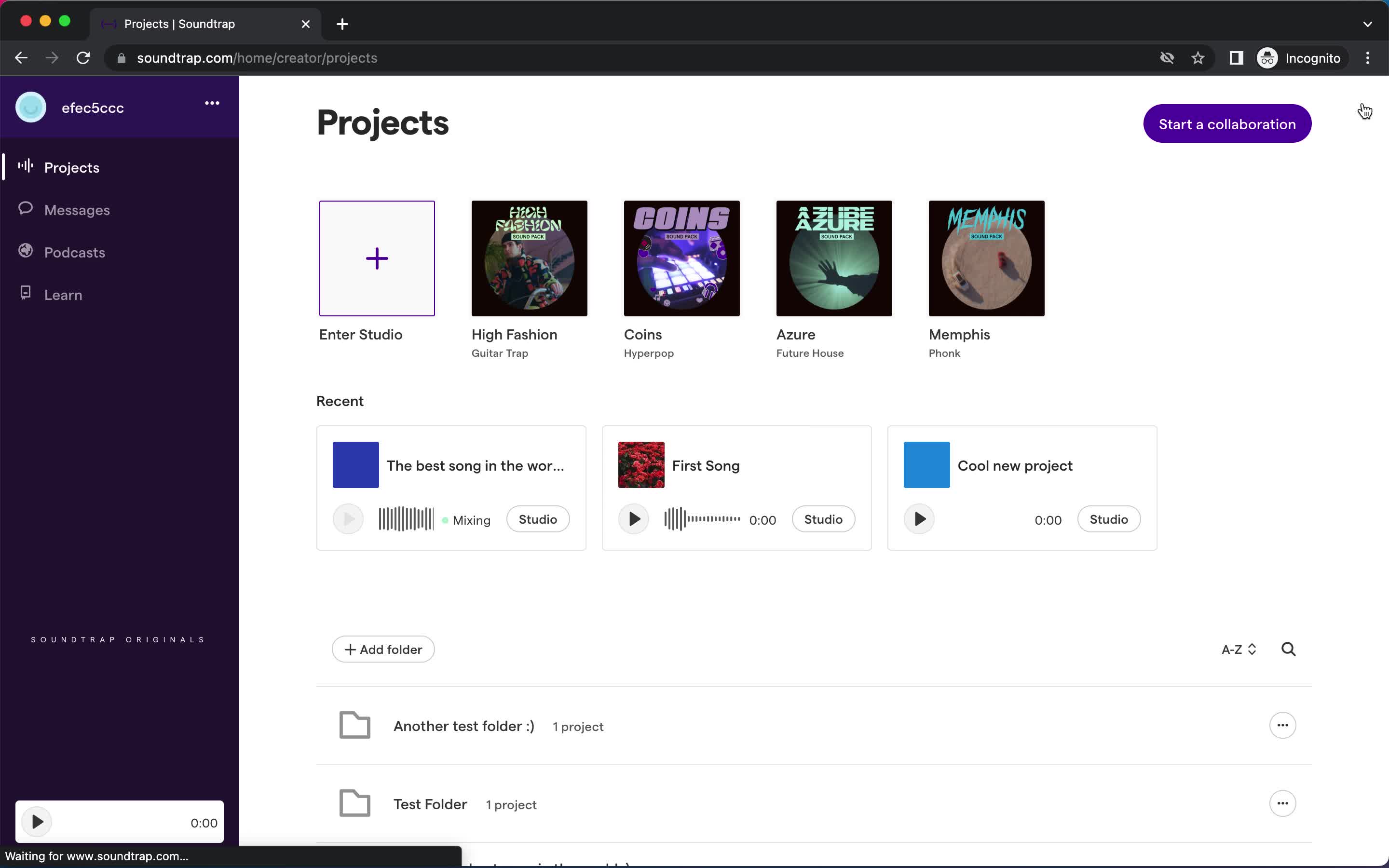This screenshot has width=1389, height=868.
Task: Click the Coins Hyperpop sound pack
Action: 681,258
